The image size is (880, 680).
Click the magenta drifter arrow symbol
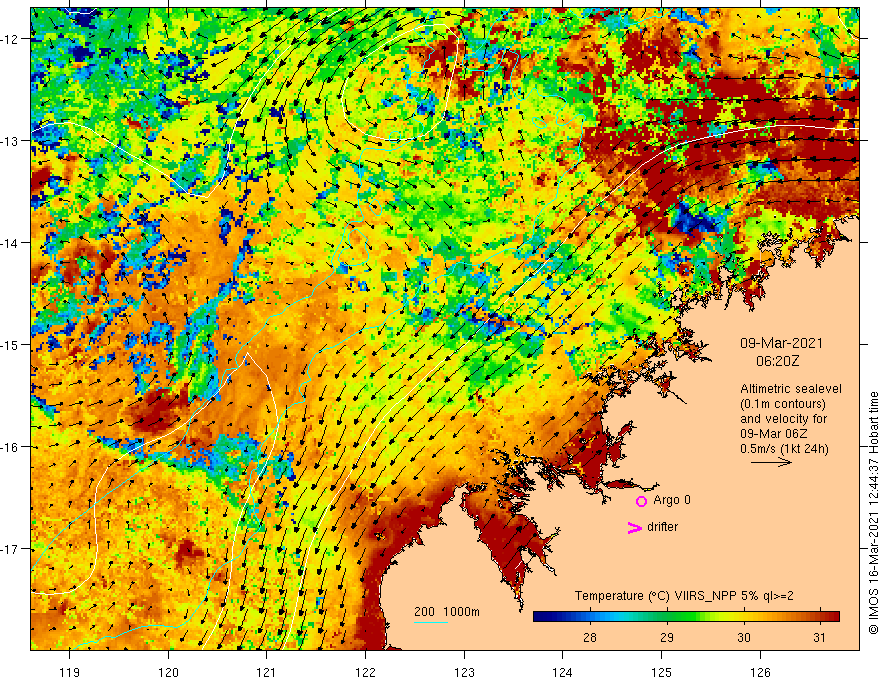point(634,528)
